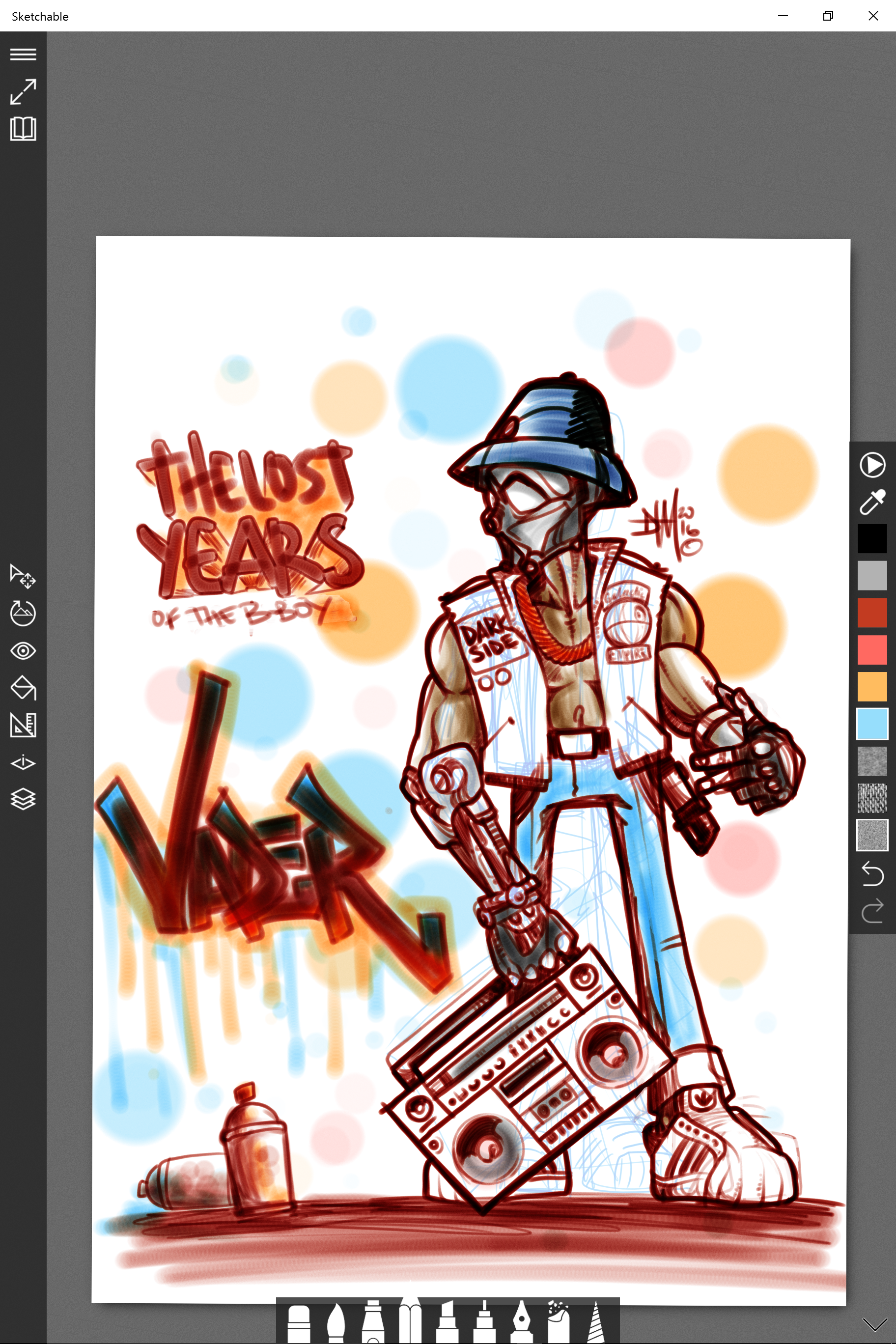This screenshot has width=896, height=1344.
Task: Play the drawing replay button
Action: click(x=872, y=465)
